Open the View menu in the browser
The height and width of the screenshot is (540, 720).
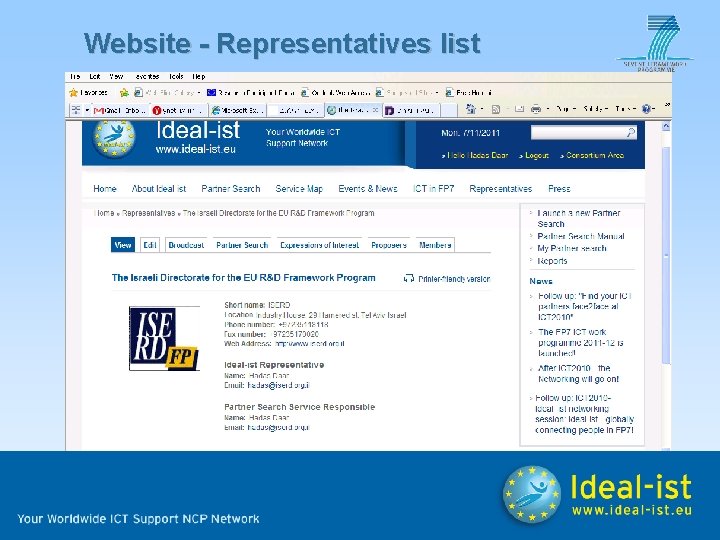[x=116, y=77]
